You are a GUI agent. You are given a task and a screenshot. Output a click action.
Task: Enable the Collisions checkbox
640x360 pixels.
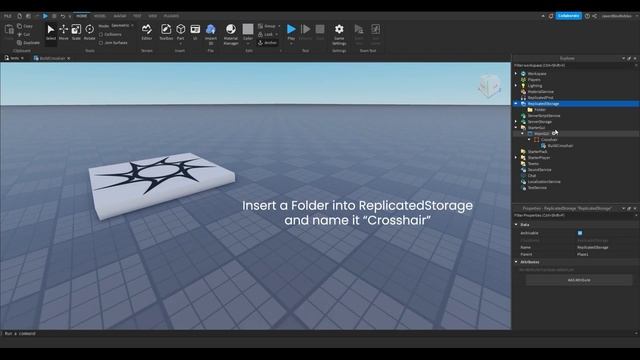(x=101, y=34)
